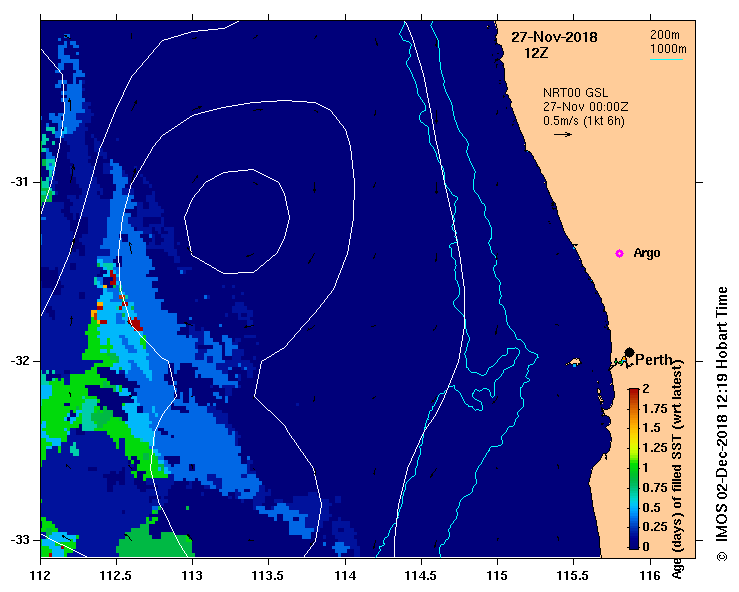Screen dimensions: 739x592
Task: Click the '12Z' time label
Action: pos(536,53)
